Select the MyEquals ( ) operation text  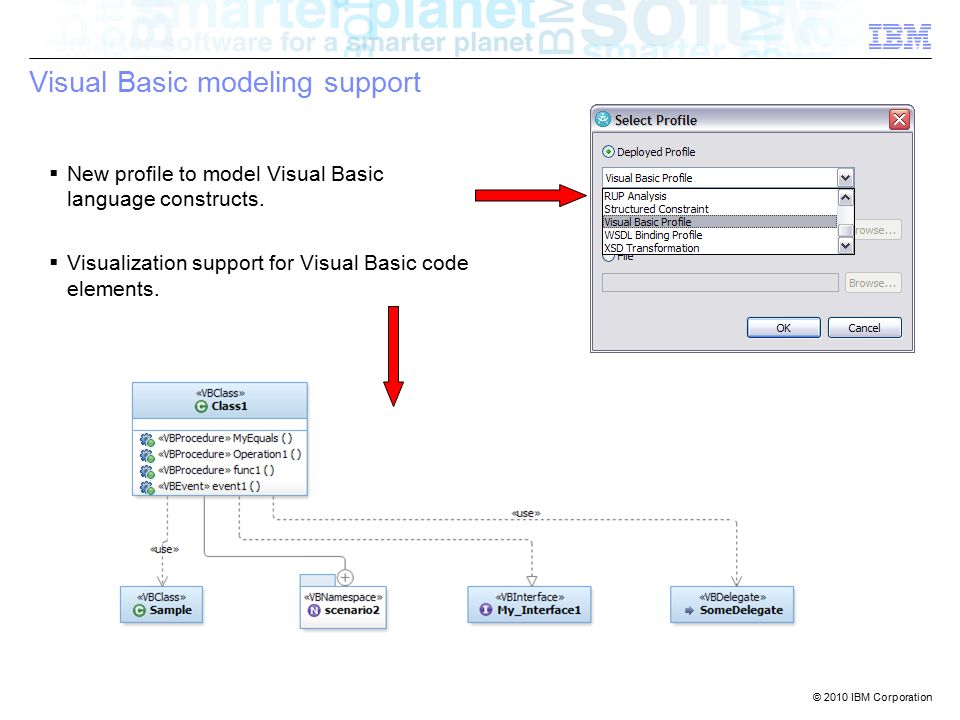coord(262,438)
